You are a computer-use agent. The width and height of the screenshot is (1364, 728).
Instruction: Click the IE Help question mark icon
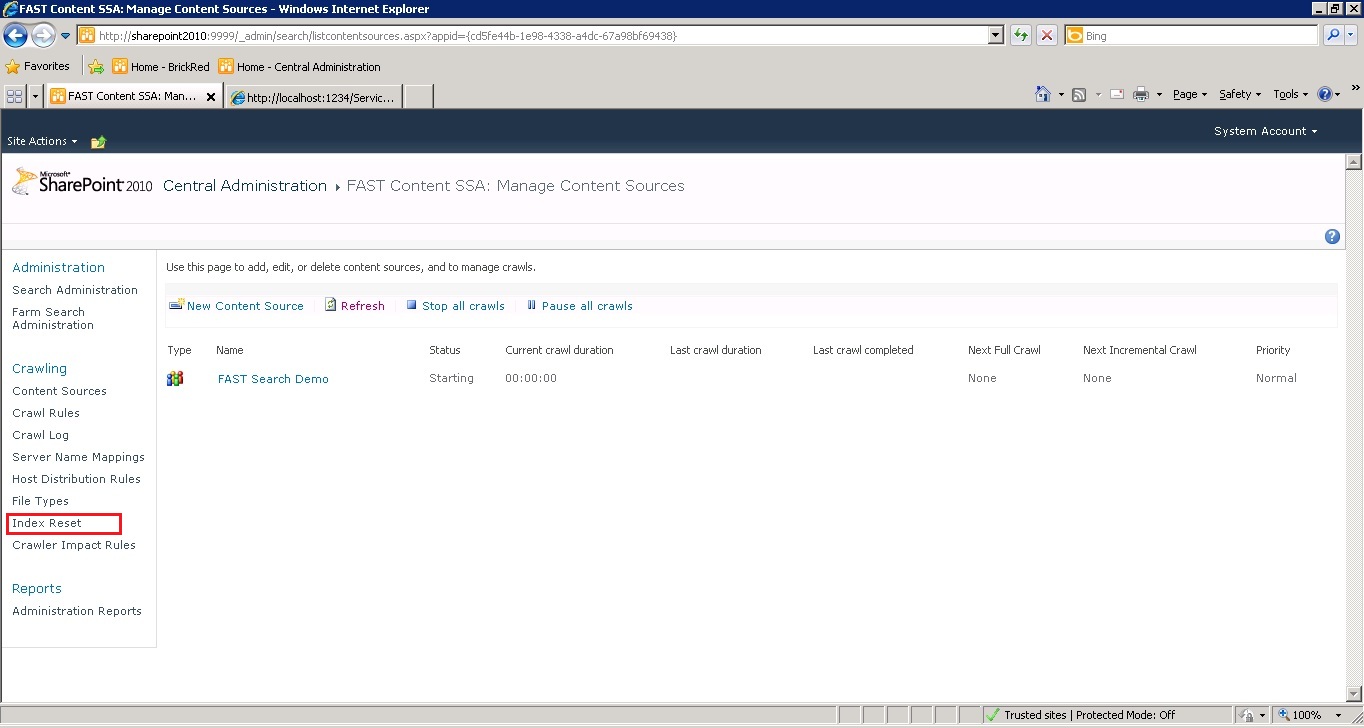1326,94
